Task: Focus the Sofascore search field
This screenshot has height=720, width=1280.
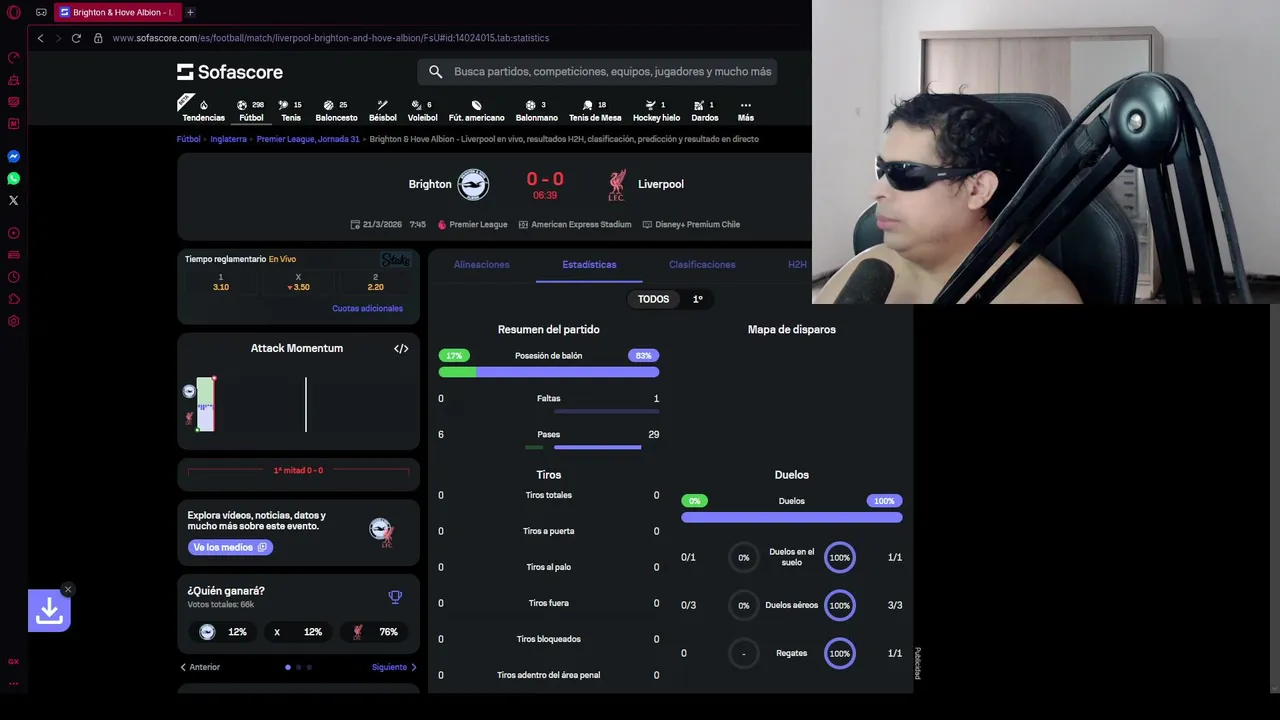Action: [597, 72]
